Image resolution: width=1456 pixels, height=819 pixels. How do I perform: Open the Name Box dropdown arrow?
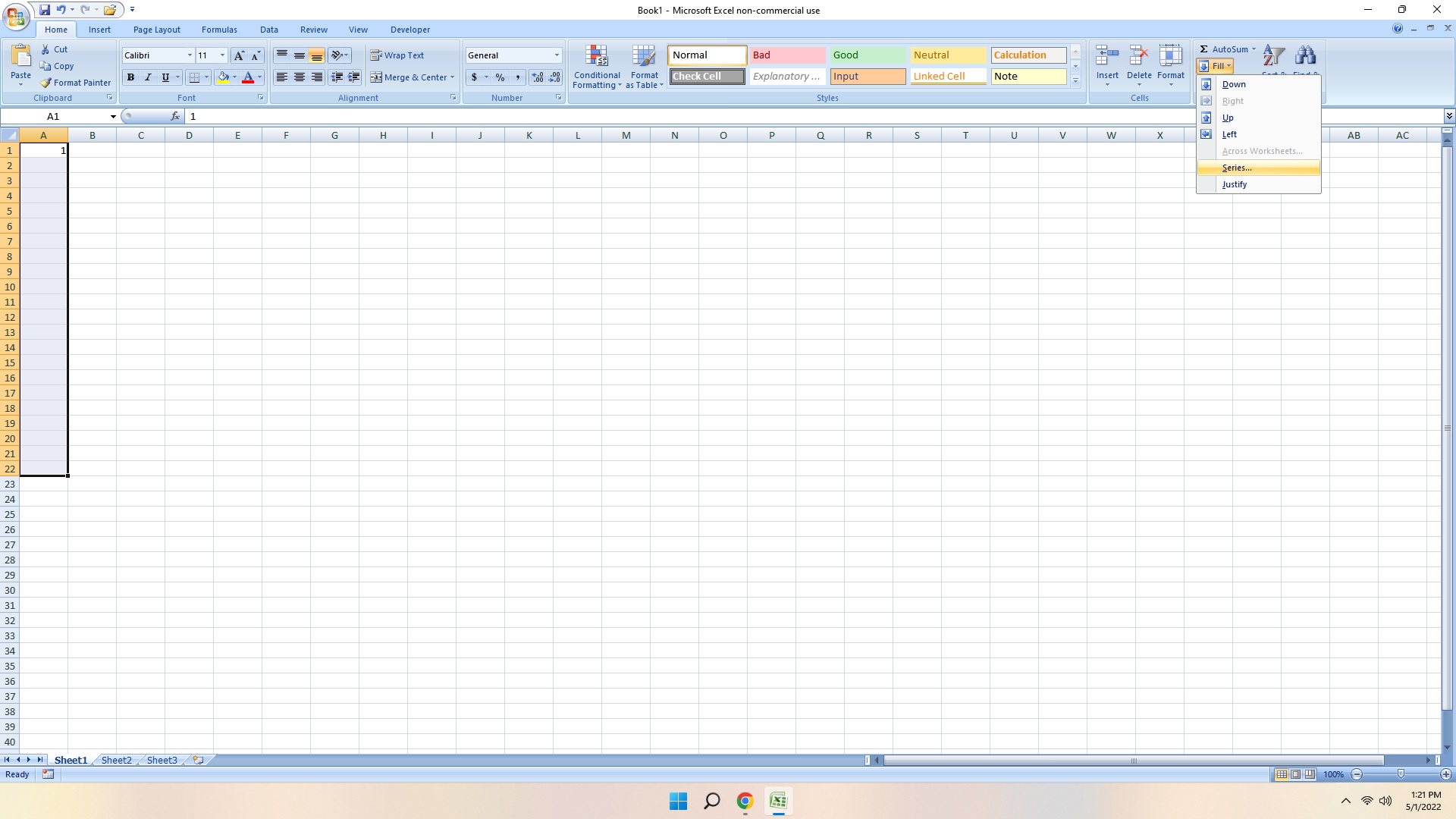[113, 117]
